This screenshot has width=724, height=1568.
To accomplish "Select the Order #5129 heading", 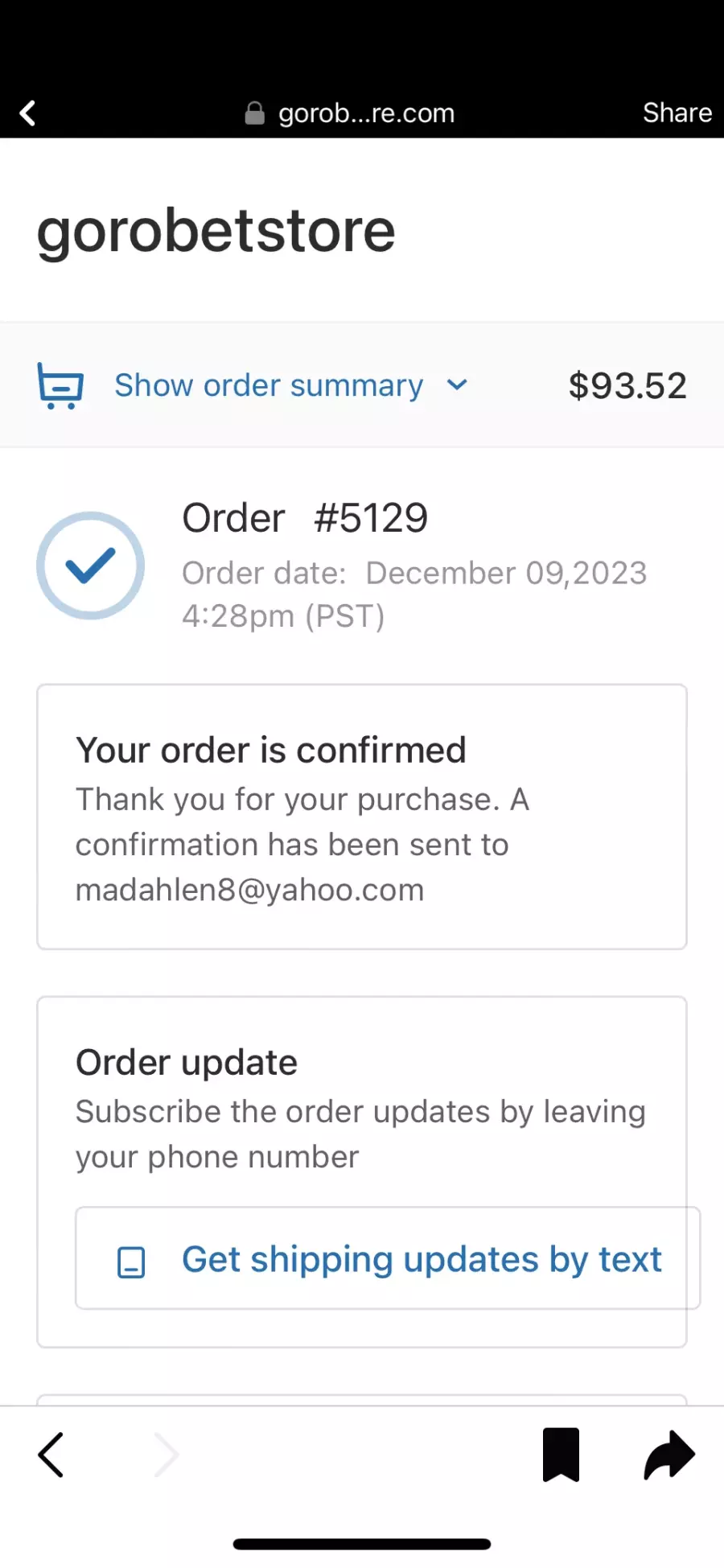I will (305, 517).
